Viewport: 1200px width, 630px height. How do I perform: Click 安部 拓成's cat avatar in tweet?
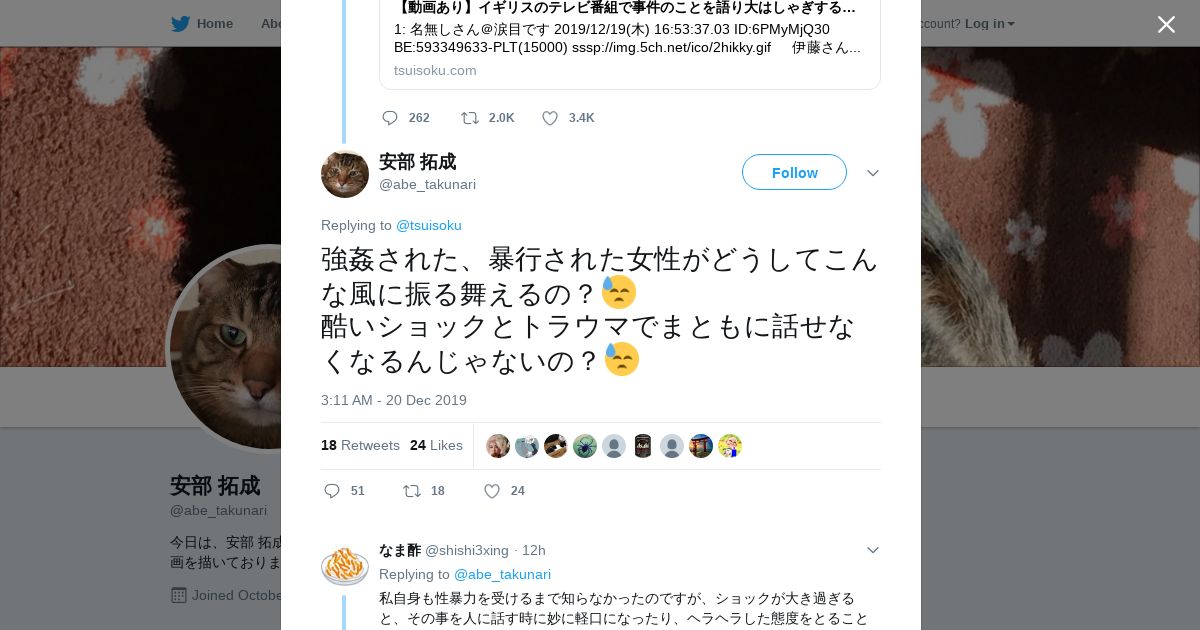[345, 174]
